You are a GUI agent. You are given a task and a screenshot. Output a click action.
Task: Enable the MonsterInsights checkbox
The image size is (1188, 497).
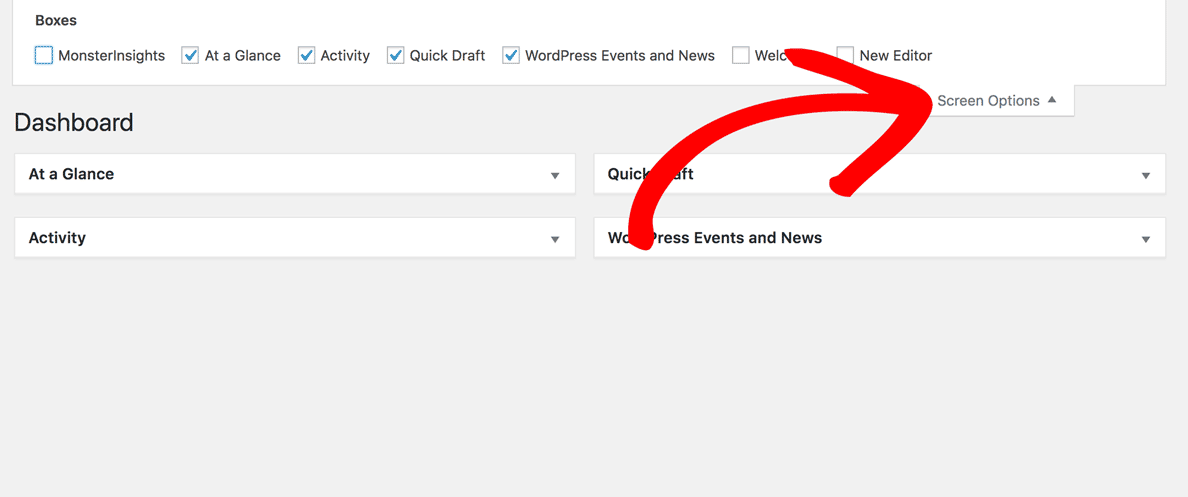pyautogui.click(x=43, y=55)
